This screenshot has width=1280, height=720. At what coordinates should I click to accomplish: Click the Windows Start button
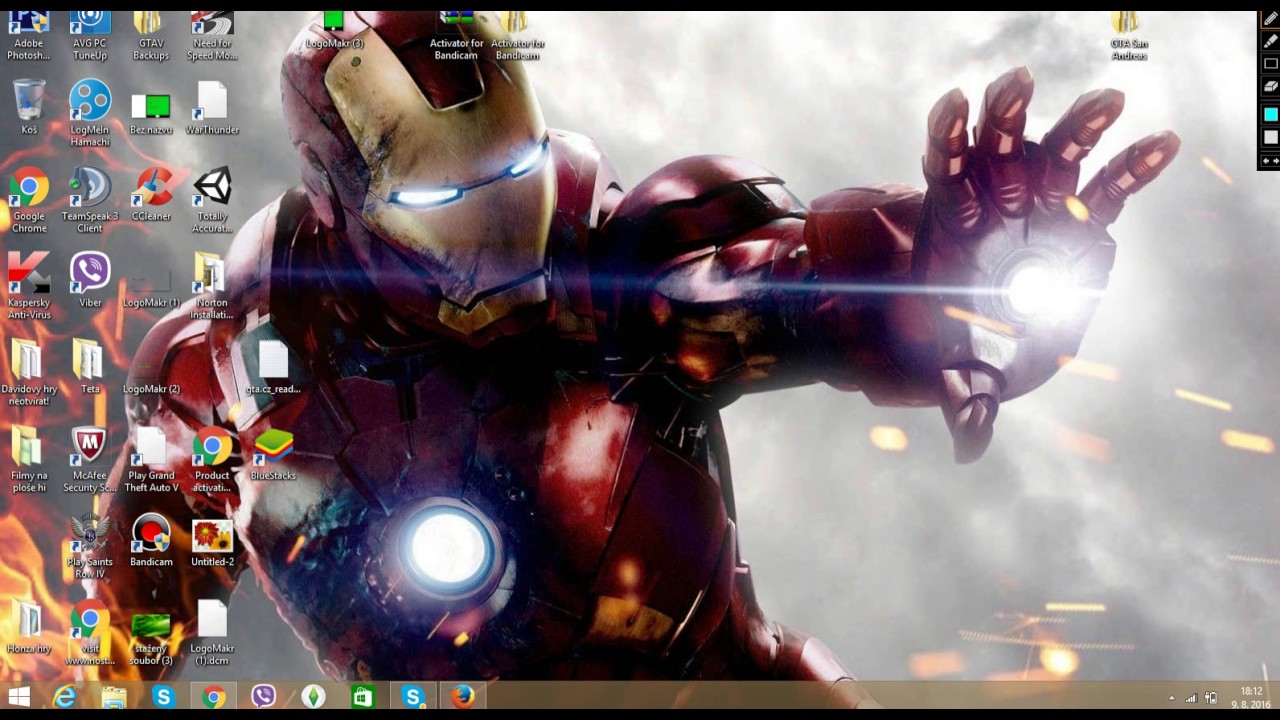[19, 697]
